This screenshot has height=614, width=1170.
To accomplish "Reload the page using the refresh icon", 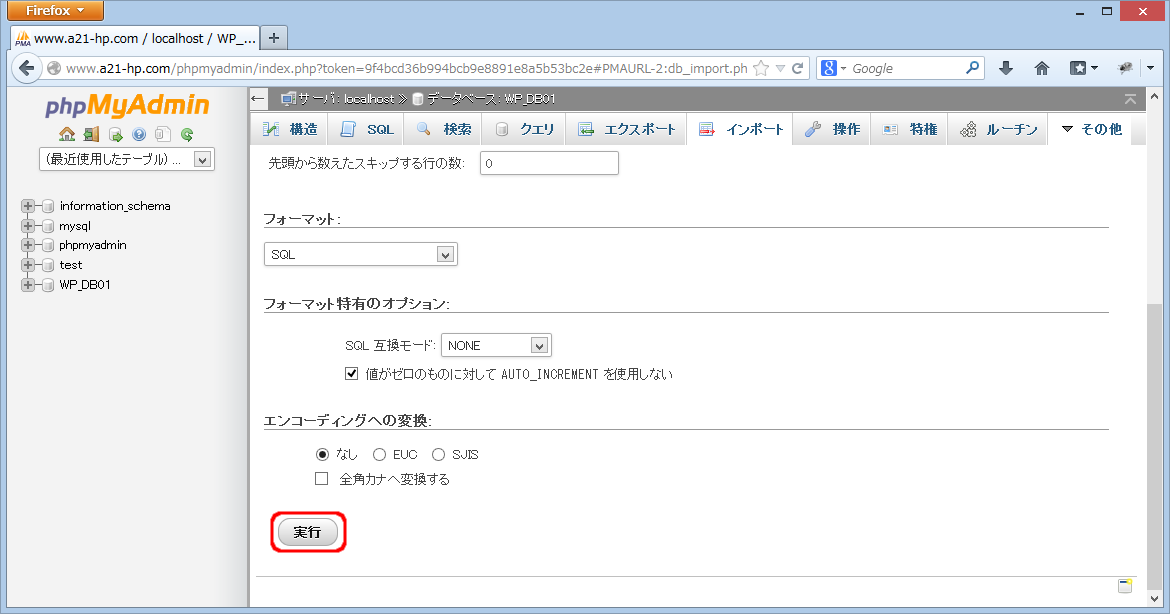I will point(797,69).
